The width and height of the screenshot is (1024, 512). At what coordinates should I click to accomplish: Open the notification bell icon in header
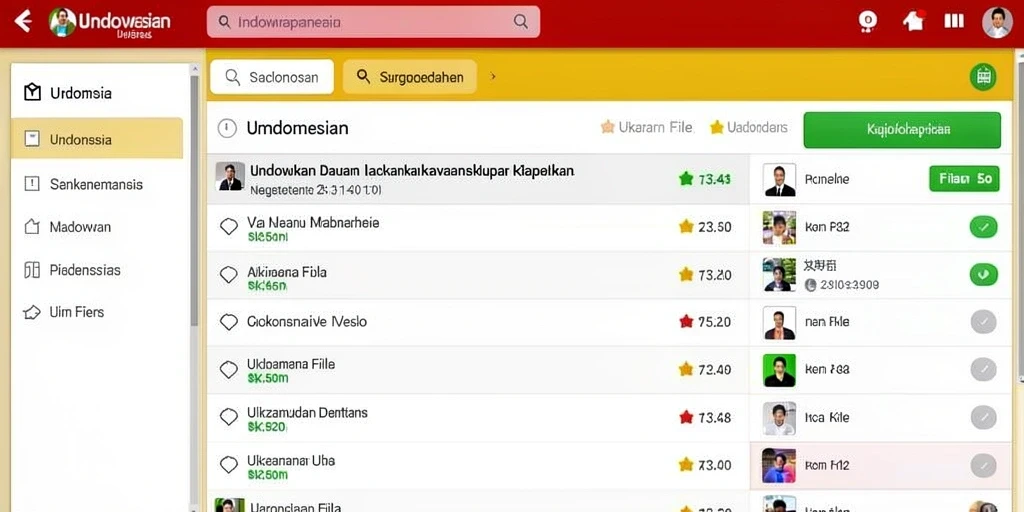pyautogui.click(x=867, y=22)
